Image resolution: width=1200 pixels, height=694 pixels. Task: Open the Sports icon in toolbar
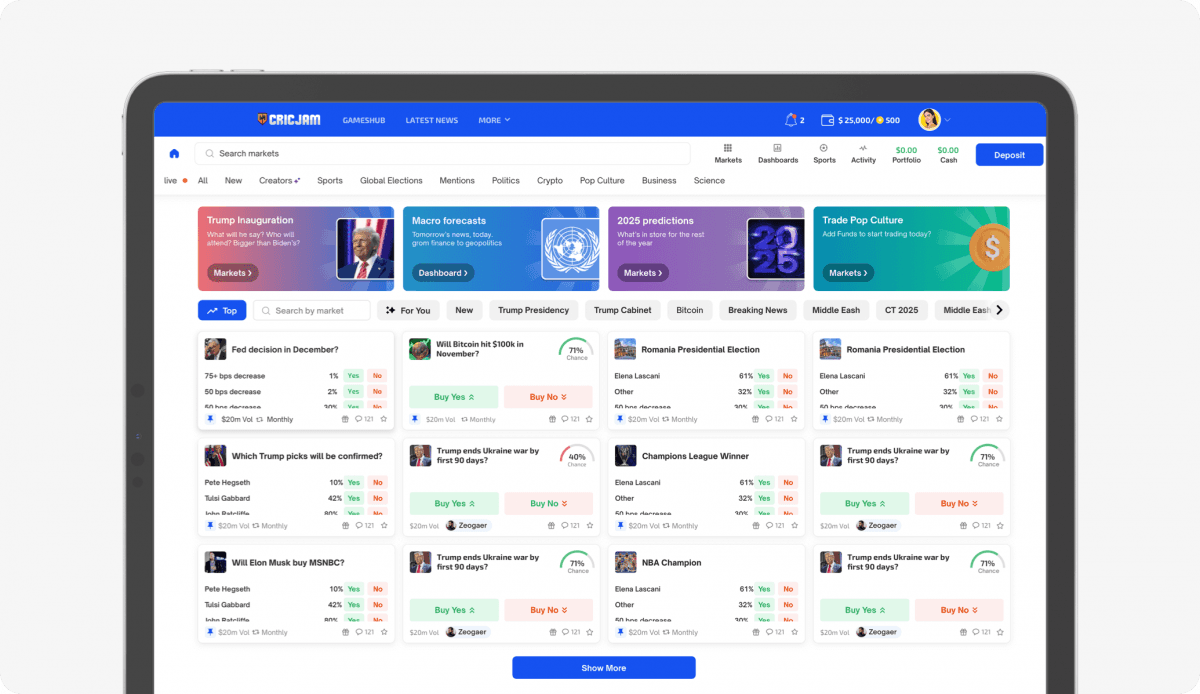(824, 148)
